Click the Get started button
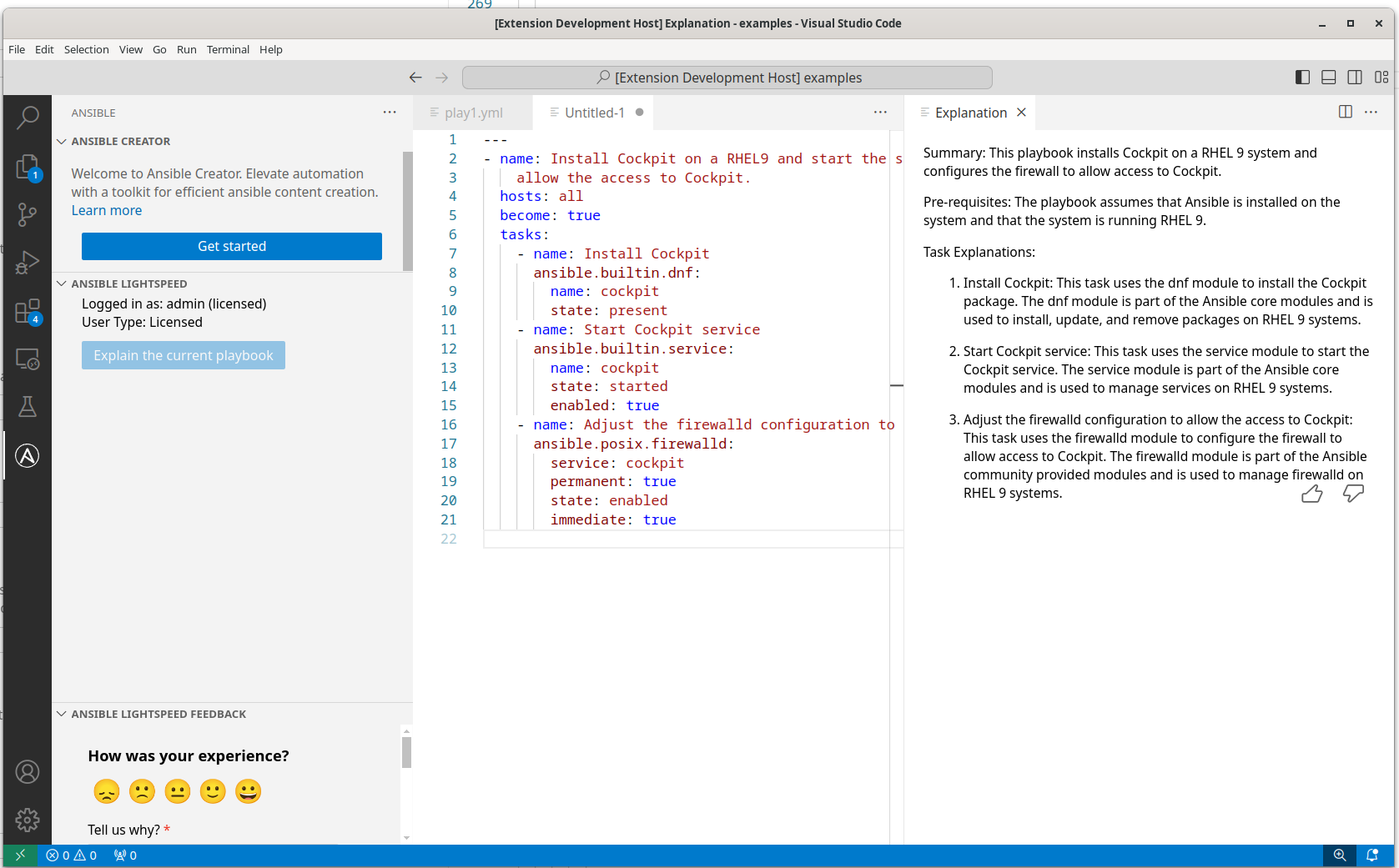Screen dimensions: 1399x868 pos(232,247)
